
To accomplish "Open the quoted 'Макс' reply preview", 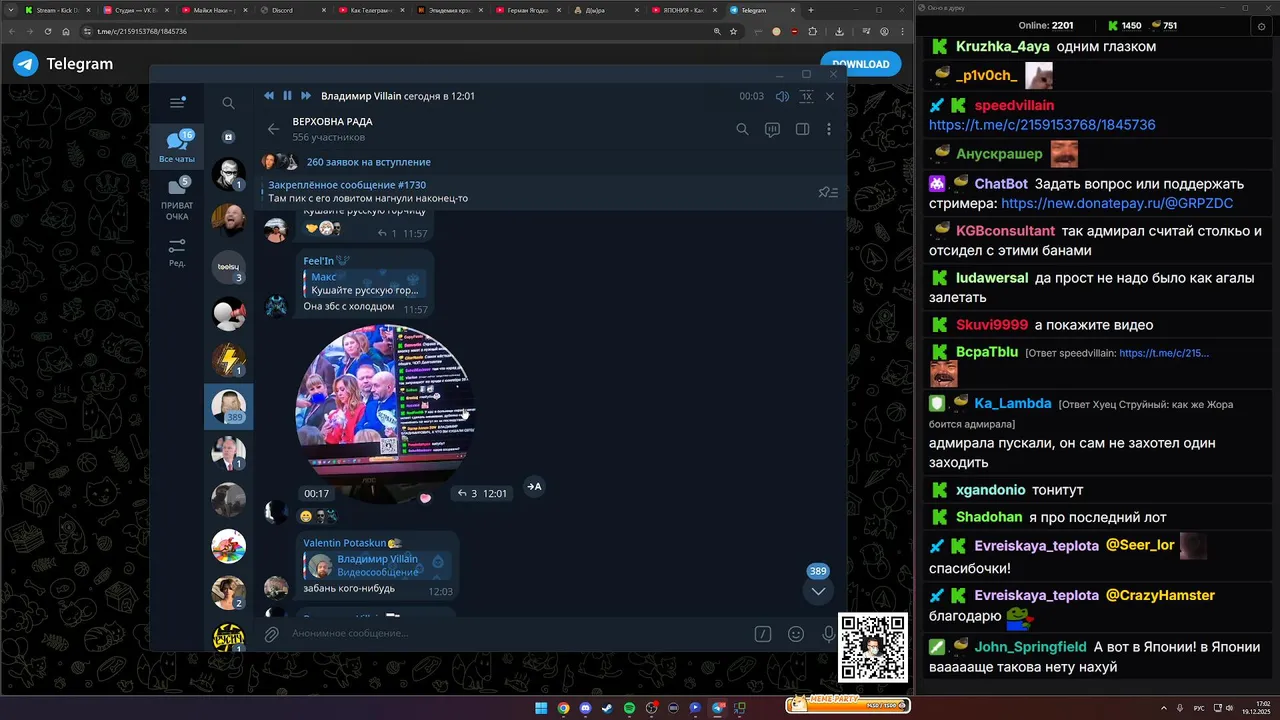I will [x=364, y=283].
